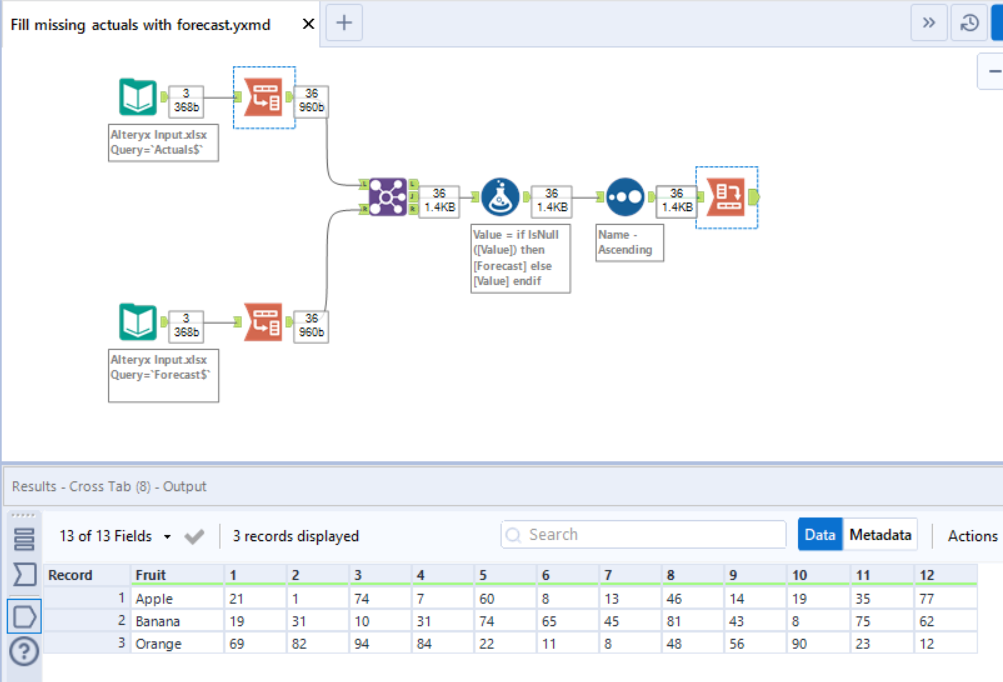Open a new workflow tab with the plus

click(344, 22)
